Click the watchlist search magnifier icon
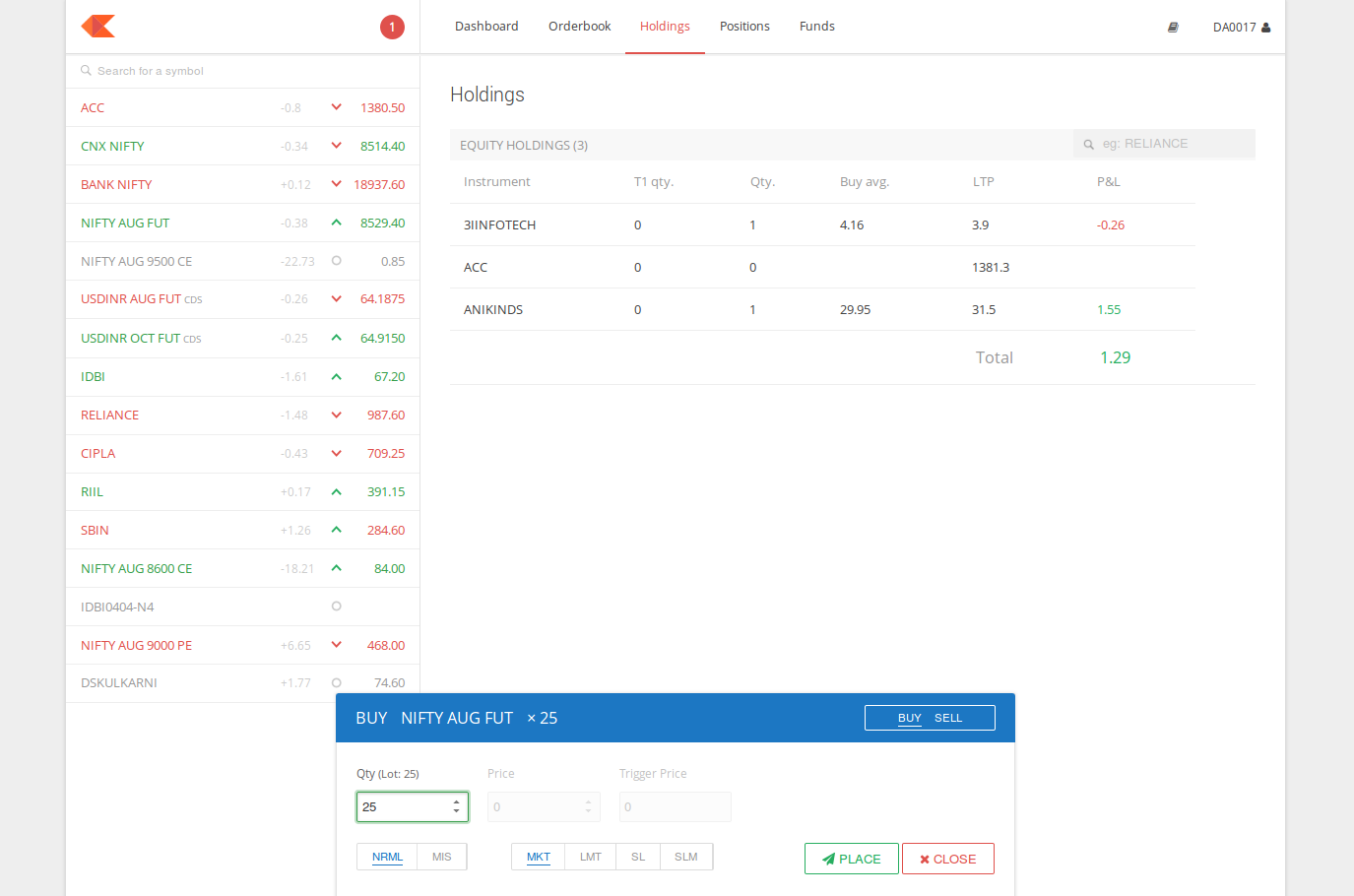This screenshot has width=1354, height=896. coord(87,70)
